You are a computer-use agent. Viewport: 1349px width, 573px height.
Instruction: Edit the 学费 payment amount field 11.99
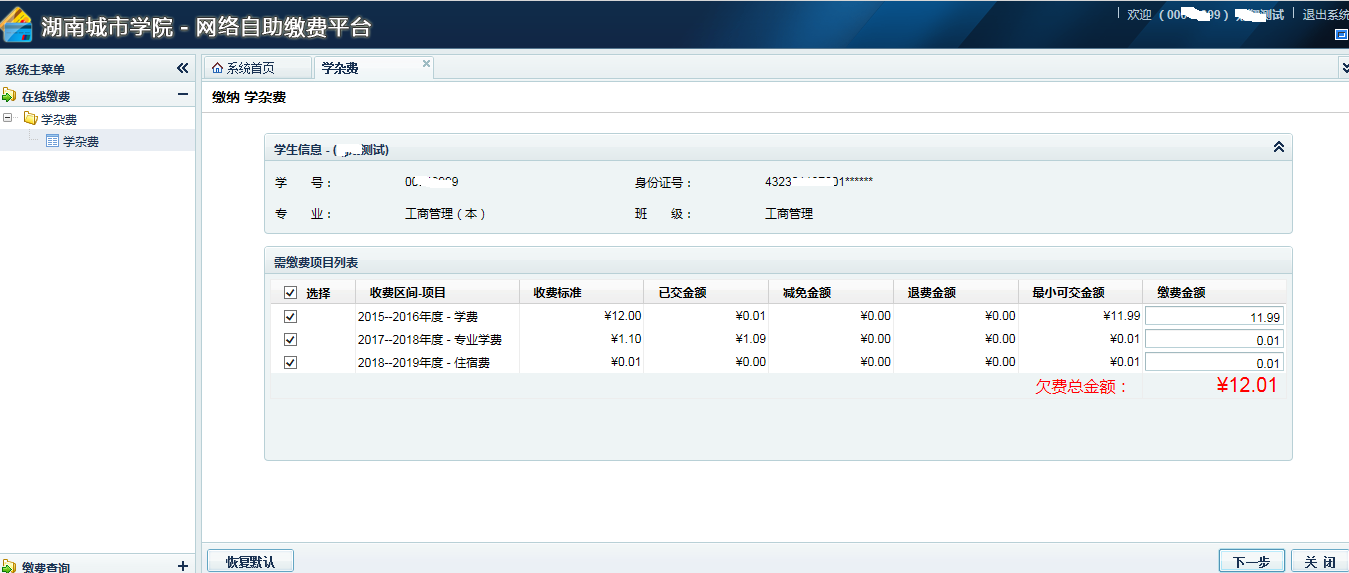tap(1214, 317)
